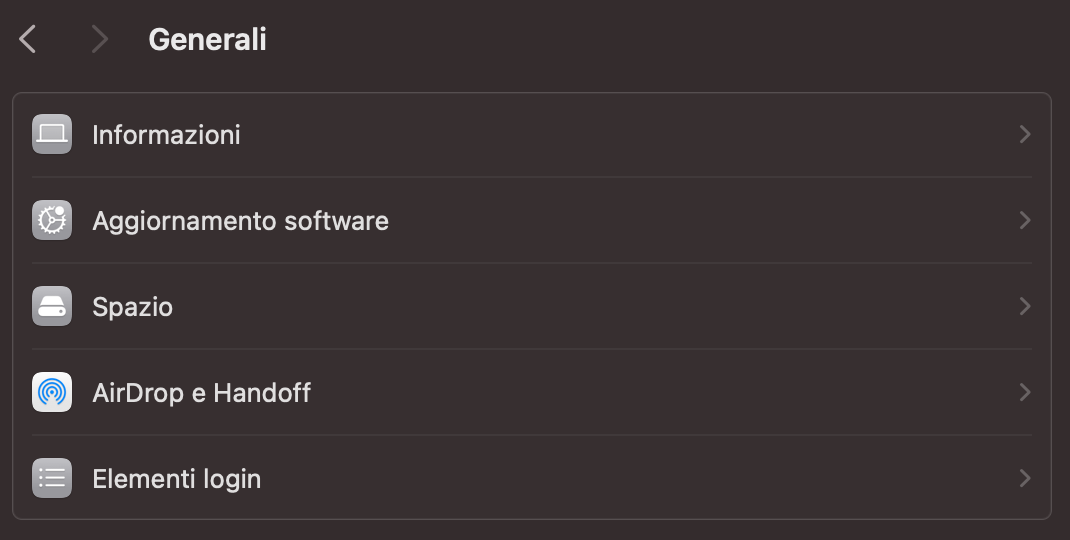The width and height of the screenshot is (1070, 540).
Task: Expand the Informazioni row chevron
Action: coord(1024,134)
